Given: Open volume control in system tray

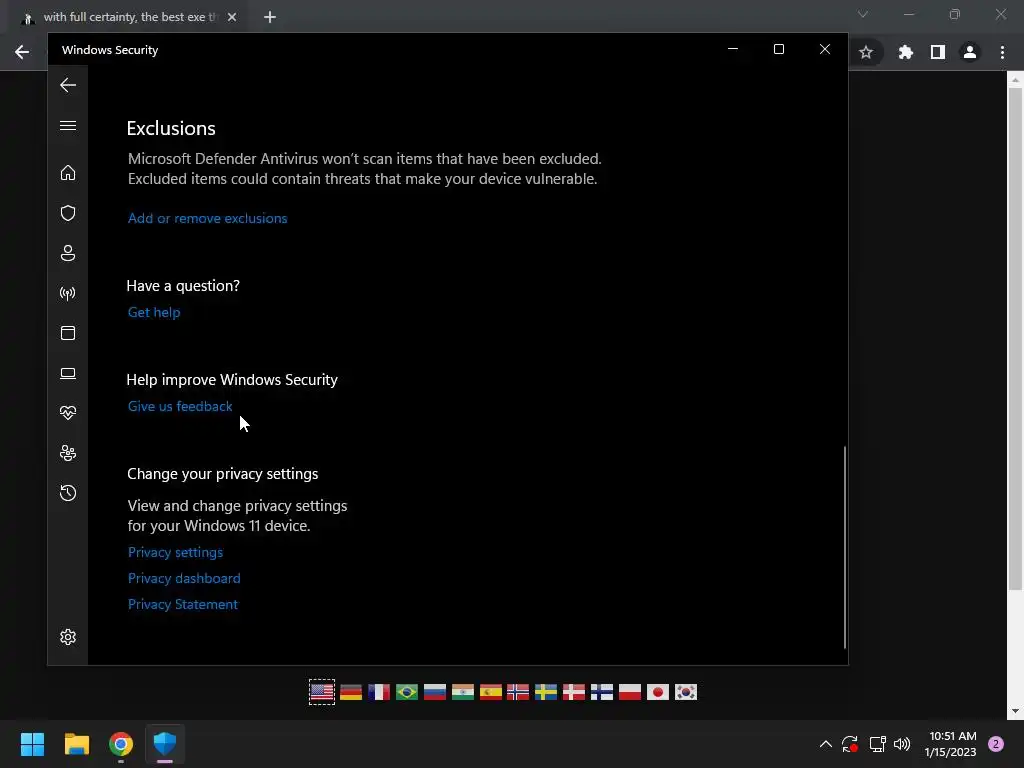Looking at the screenshot, I should 902,744.
